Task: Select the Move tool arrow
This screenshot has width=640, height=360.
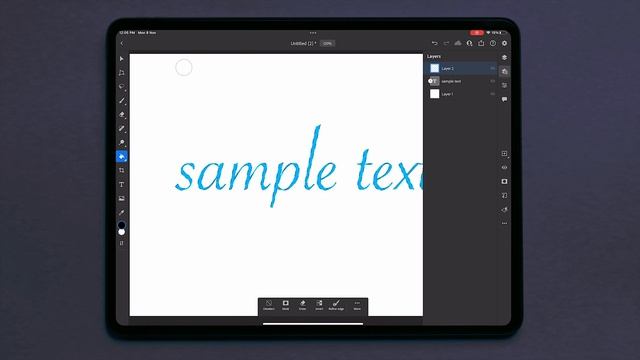Action: click(x=122, y=59)
